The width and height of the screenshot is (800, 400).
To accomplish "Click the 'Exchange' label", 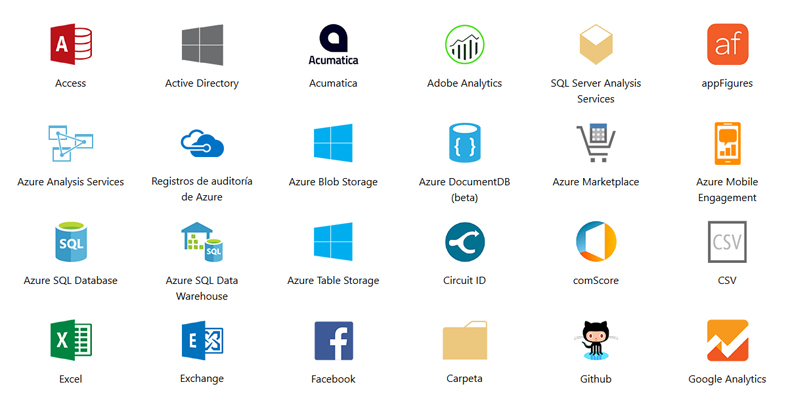I will [202, 379].
